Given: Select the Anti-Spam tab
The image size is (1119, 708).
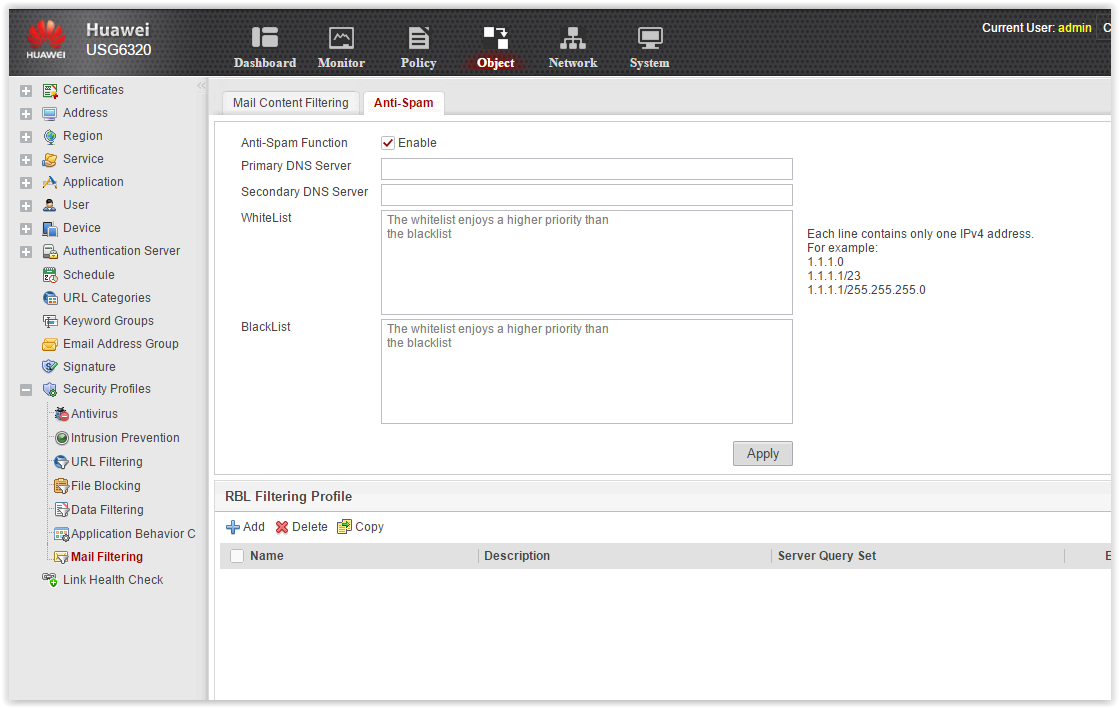Looking at the screenshot, I should click(403, 103).
